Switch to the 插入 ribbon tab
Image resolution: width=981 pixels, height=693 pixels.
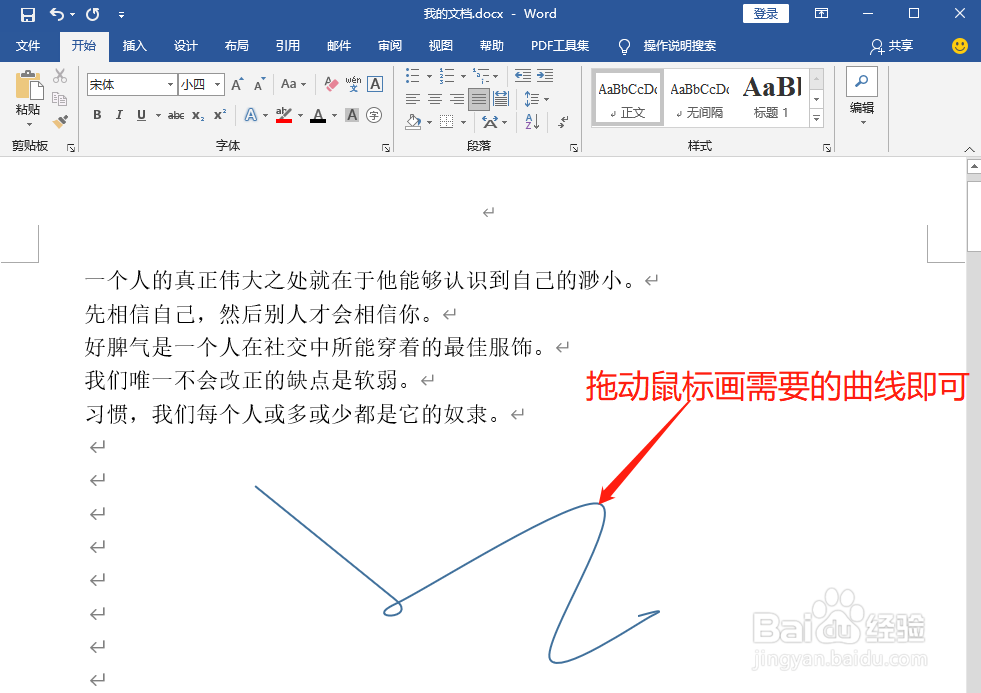pos(135,45)
